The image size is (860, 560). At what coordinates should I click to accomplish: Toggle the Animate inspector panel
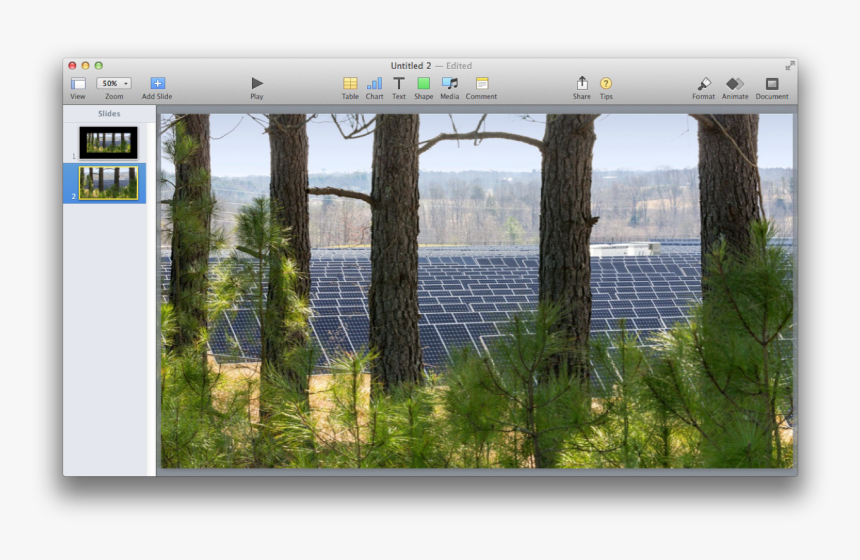point(735,84)
